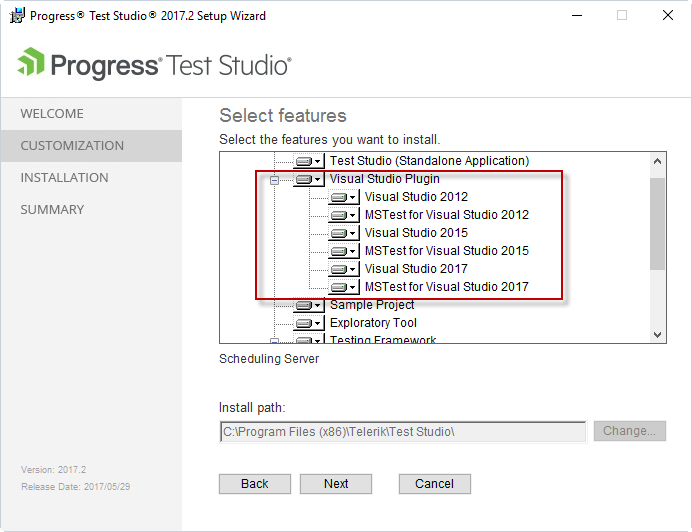692x532 pixels.
Task: Select the Visual Studio 2015 feature text
Action: tap(416, 233)
